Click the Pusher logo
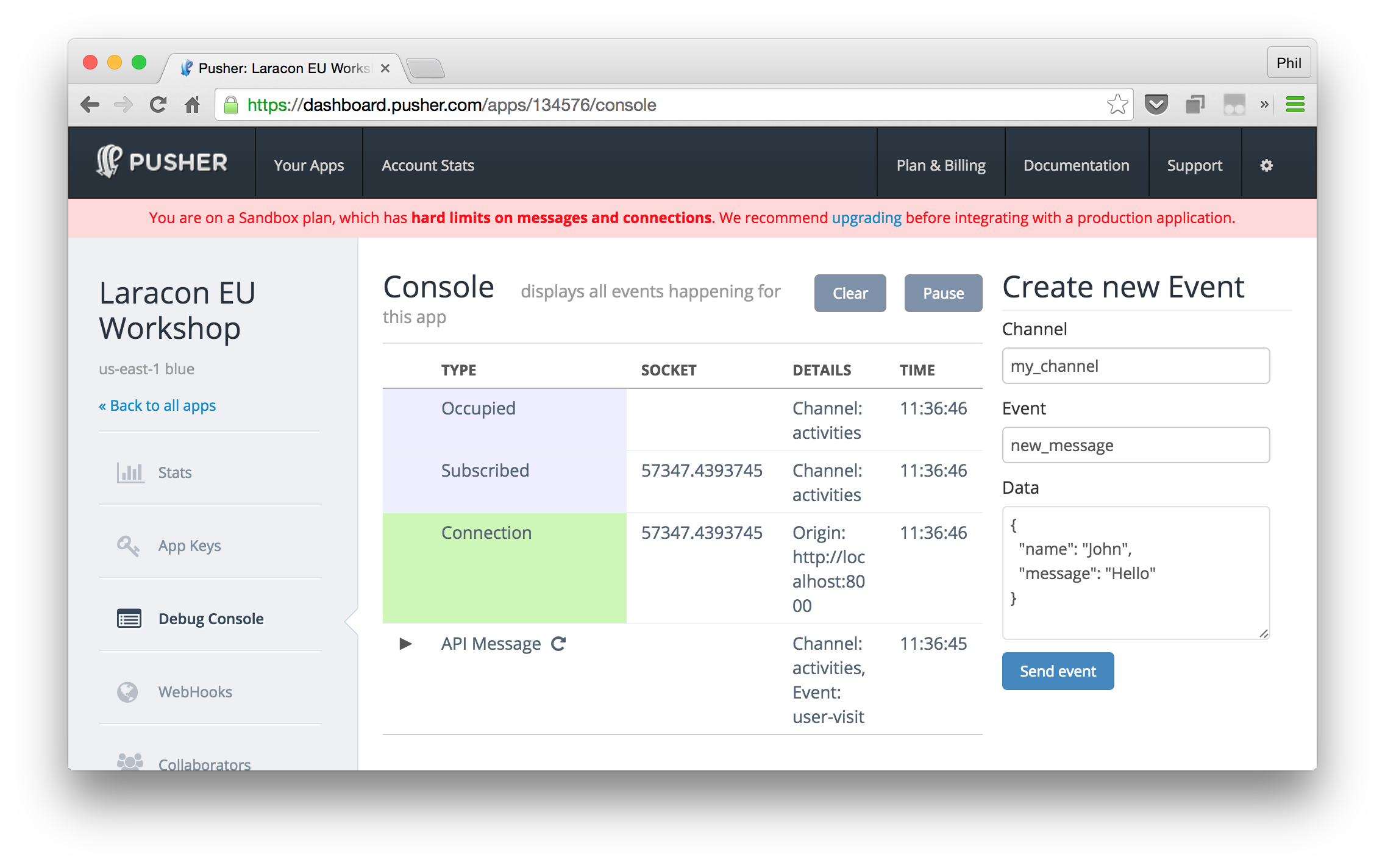This screenshot has width=1385, height=868. pos(162,162)
